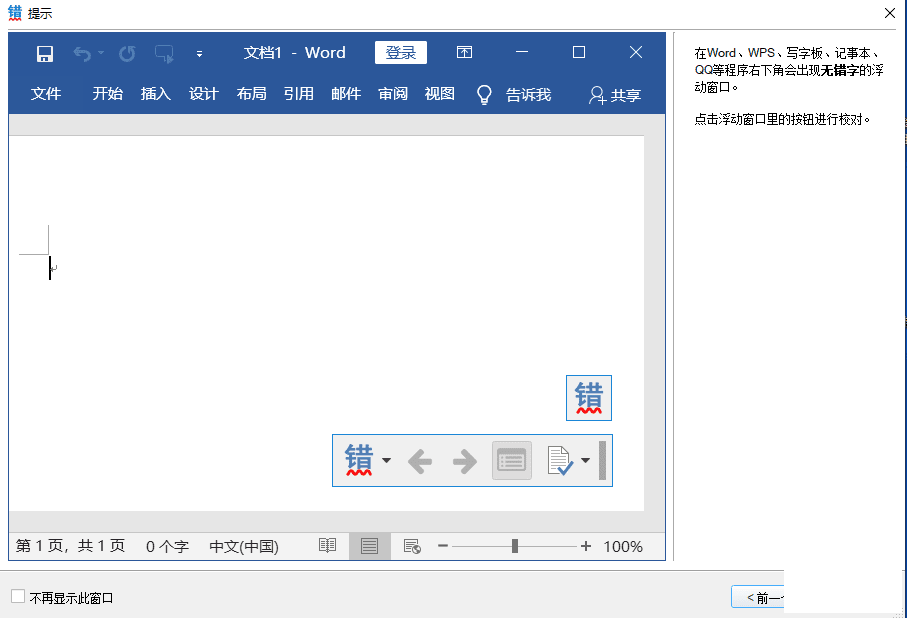This screenshot has height=618, width=907.
Task: Click the floating toolbar grip handle
Action: point(602,461)
